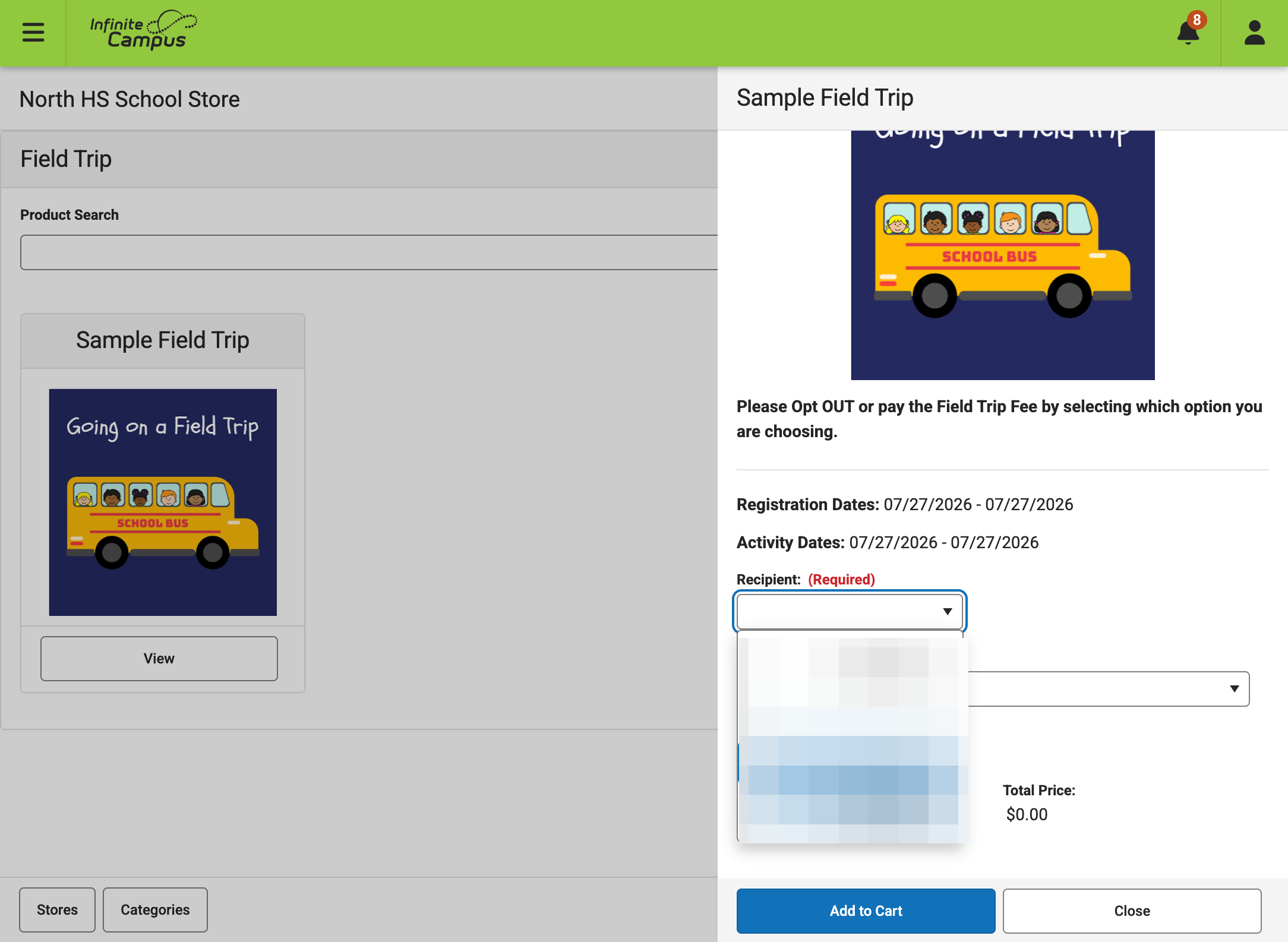
Task: Close the Sample Field Trip panel
Action: pos(1132,911)
